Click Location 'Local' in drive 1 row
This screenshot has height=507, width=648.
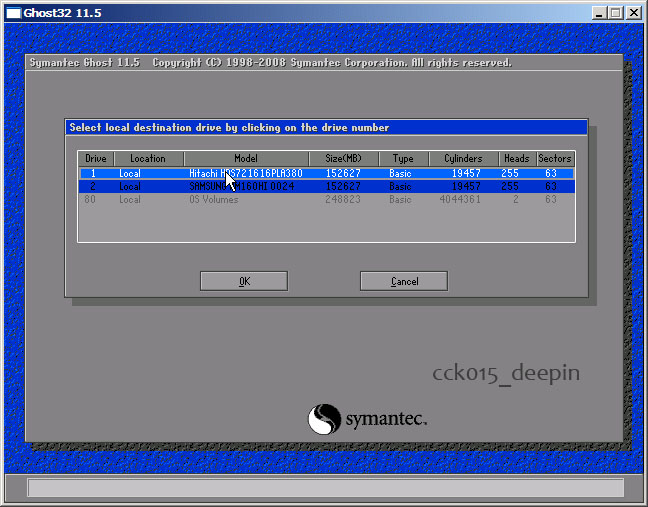pyautogui.click(x=130, y=173)
